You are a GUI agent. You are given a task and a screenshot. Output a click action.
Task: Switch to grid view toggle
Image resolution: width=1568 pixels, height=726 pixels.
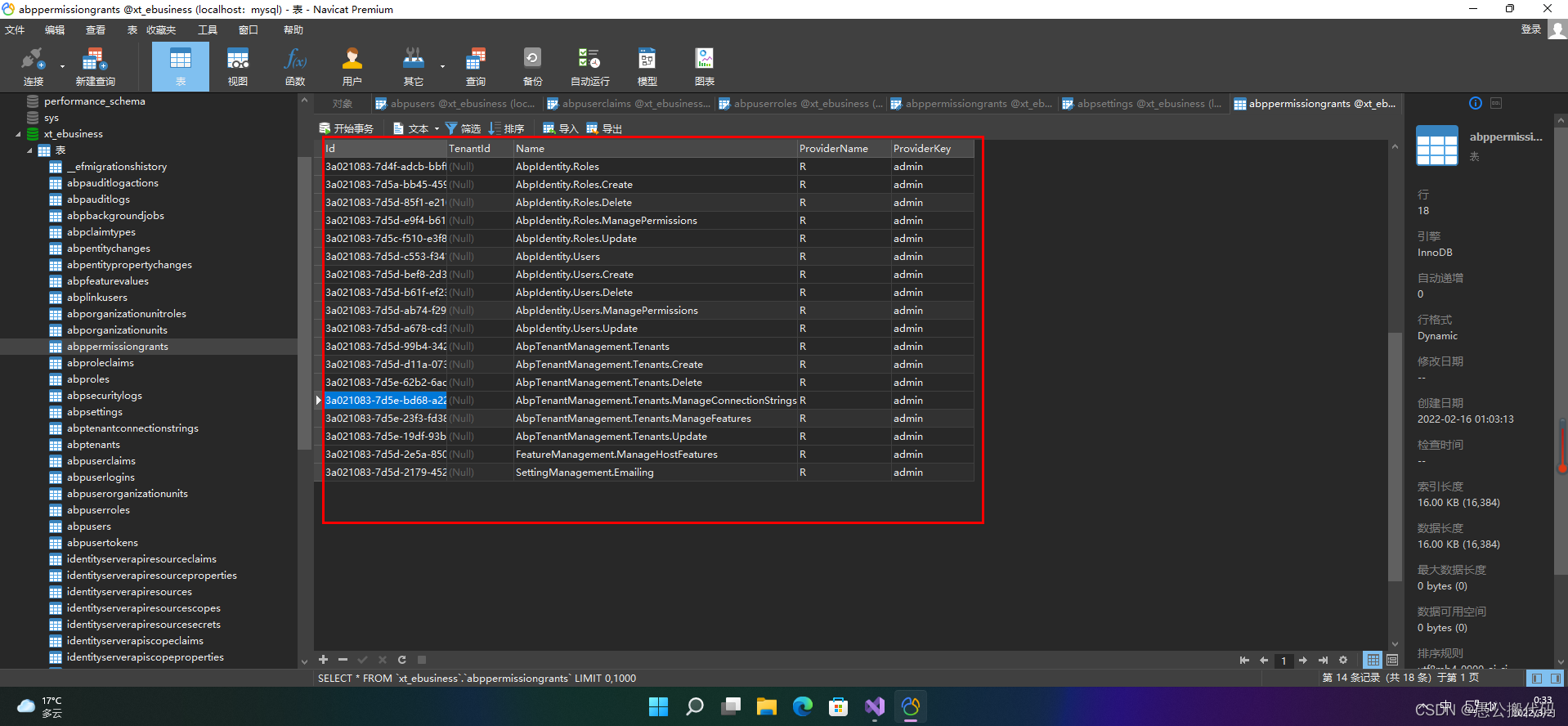(1373, 660)
